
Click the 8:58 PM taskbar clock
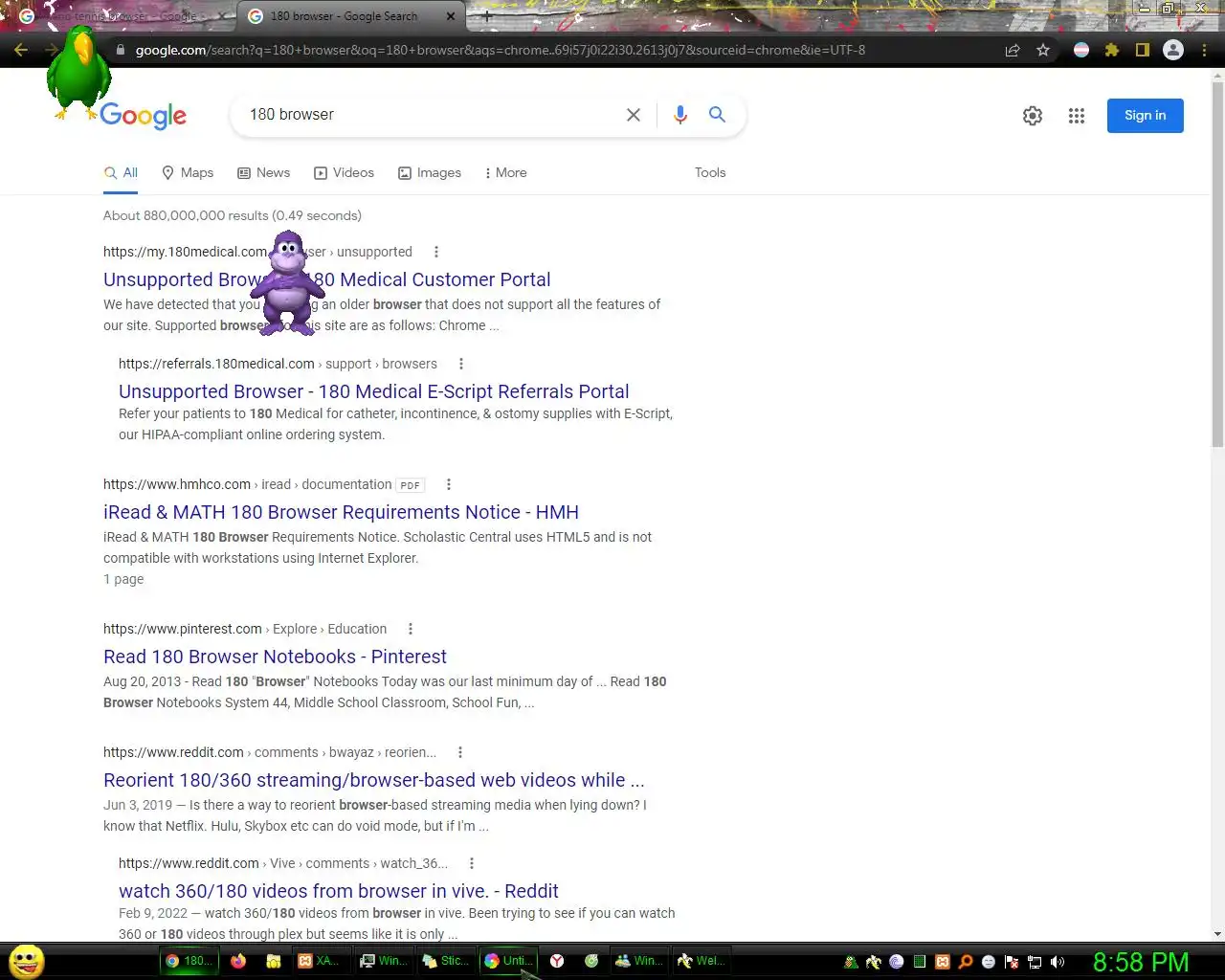coord(1141,962)
